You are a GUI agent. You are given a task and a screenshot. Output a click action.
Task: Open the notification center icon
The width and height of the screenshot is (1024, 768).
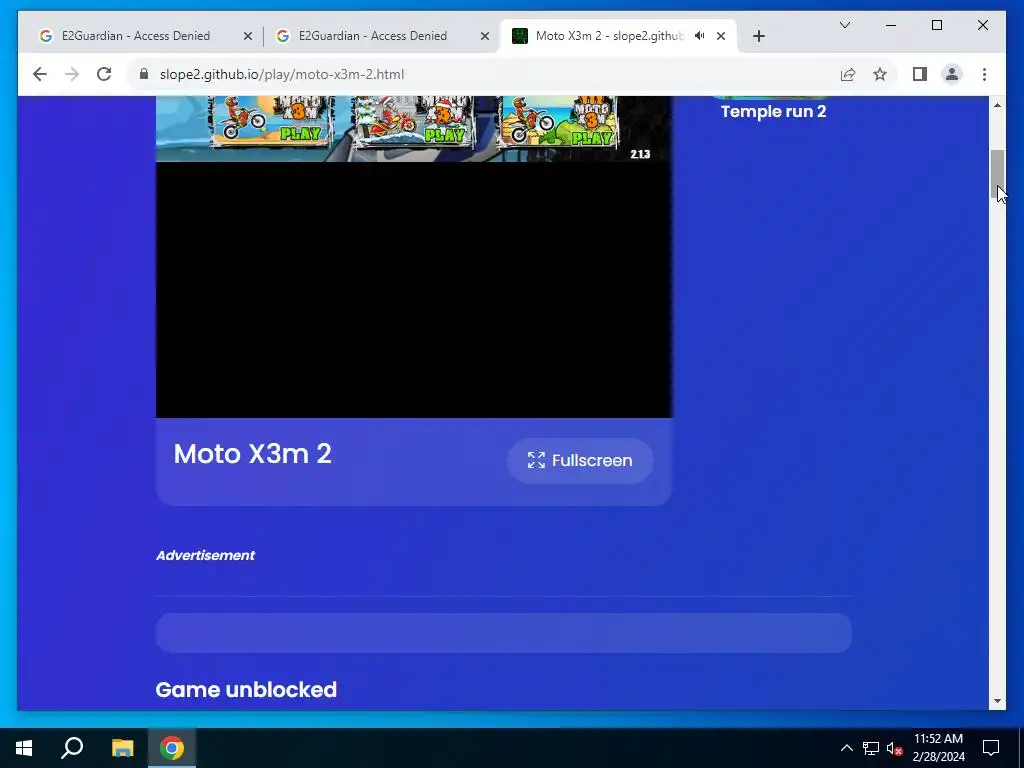[x=991, y=748]
